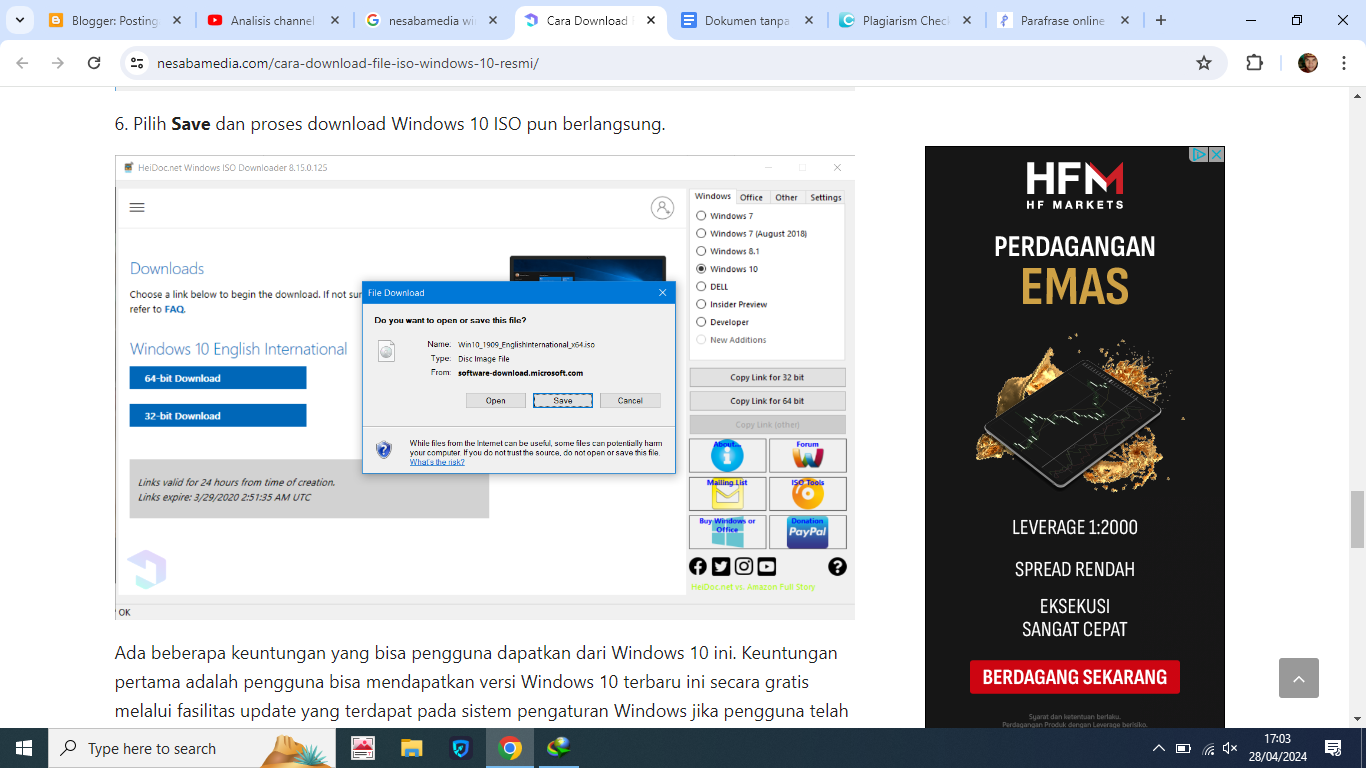Click the Forum icon tile
The image size is (1366, 768).
(807, 455)
